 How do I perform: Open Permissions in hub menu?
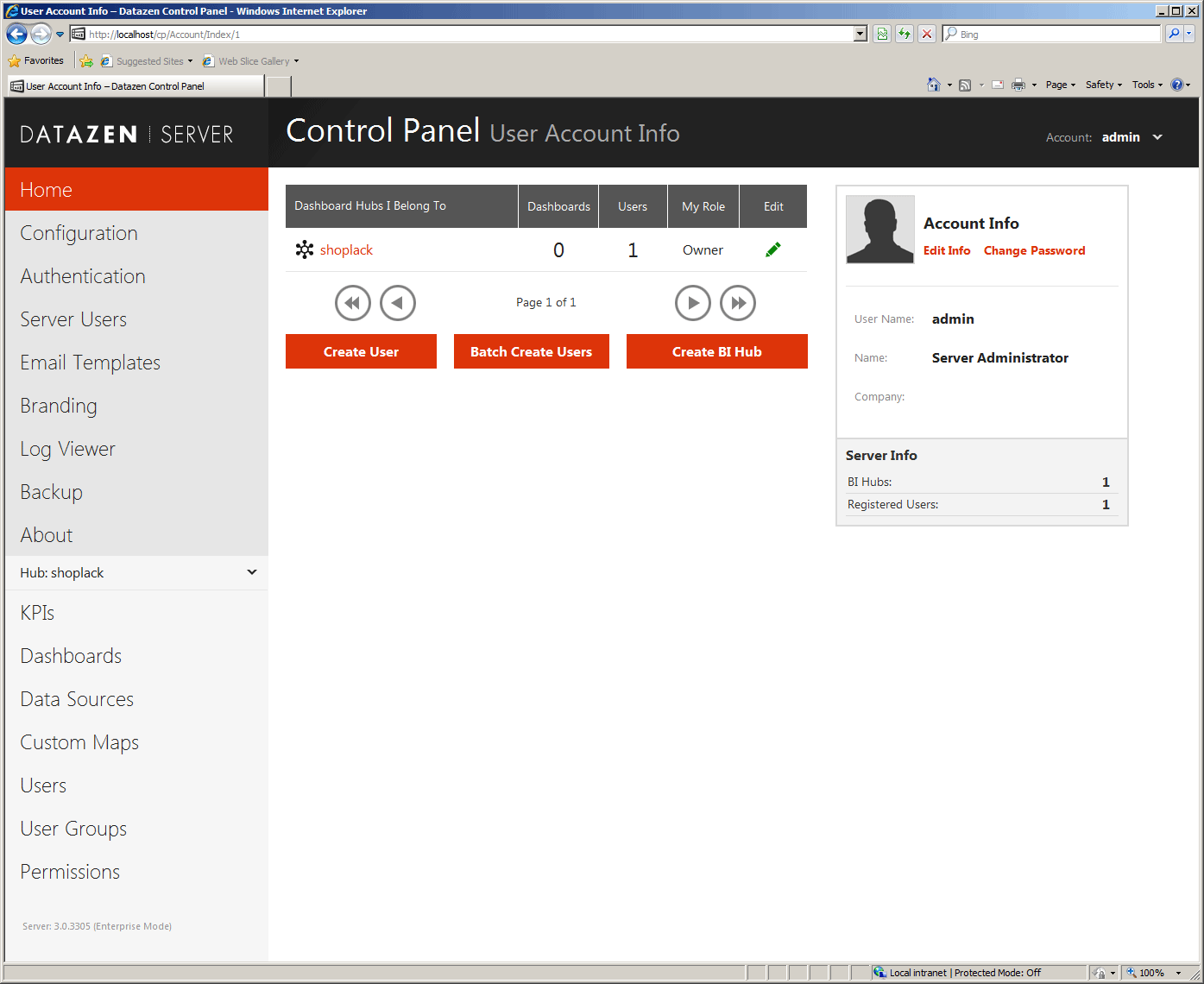click(x=136, y=872)
